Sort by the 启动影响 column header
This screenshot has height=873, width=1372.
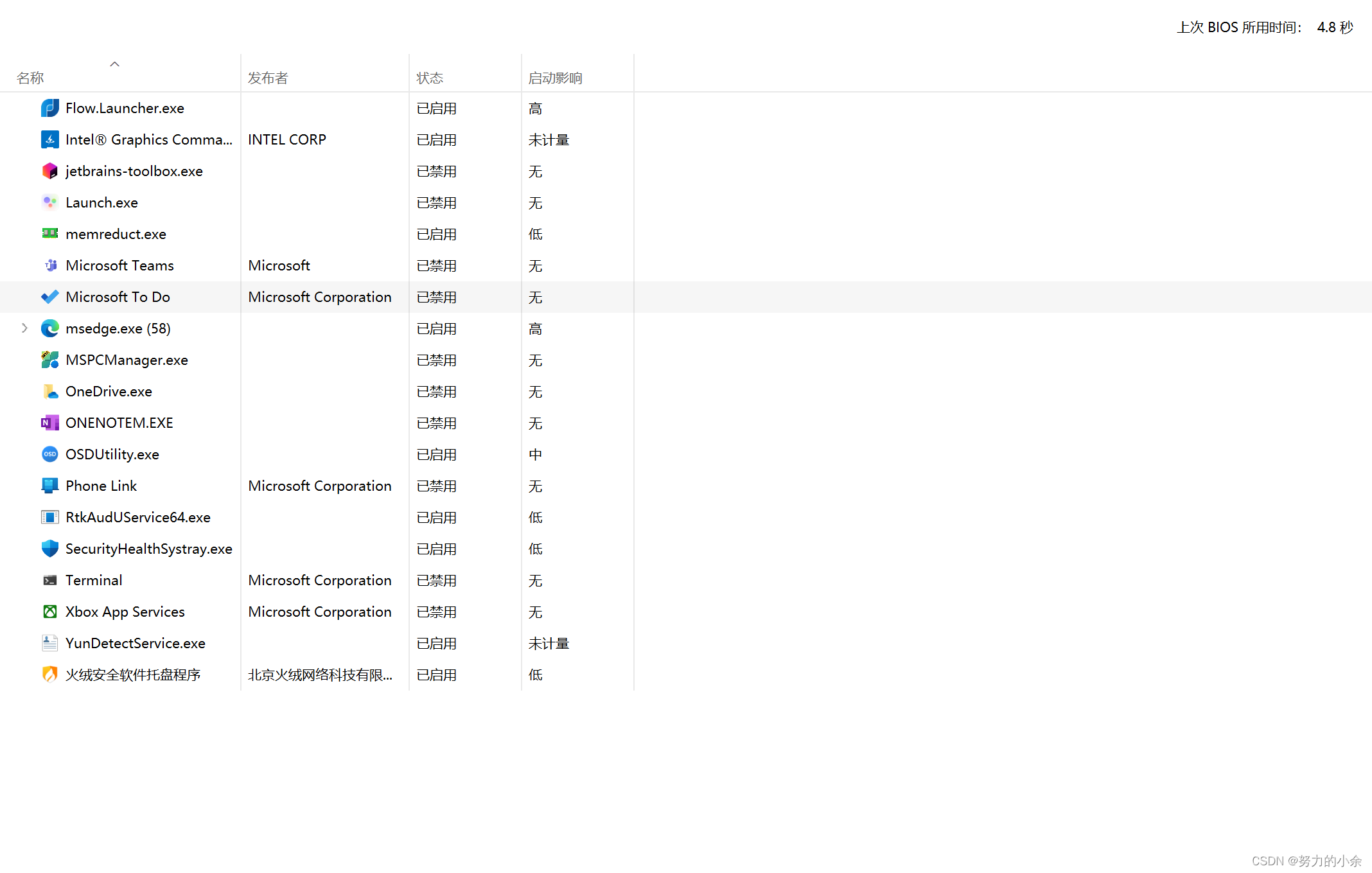(555, 78)
